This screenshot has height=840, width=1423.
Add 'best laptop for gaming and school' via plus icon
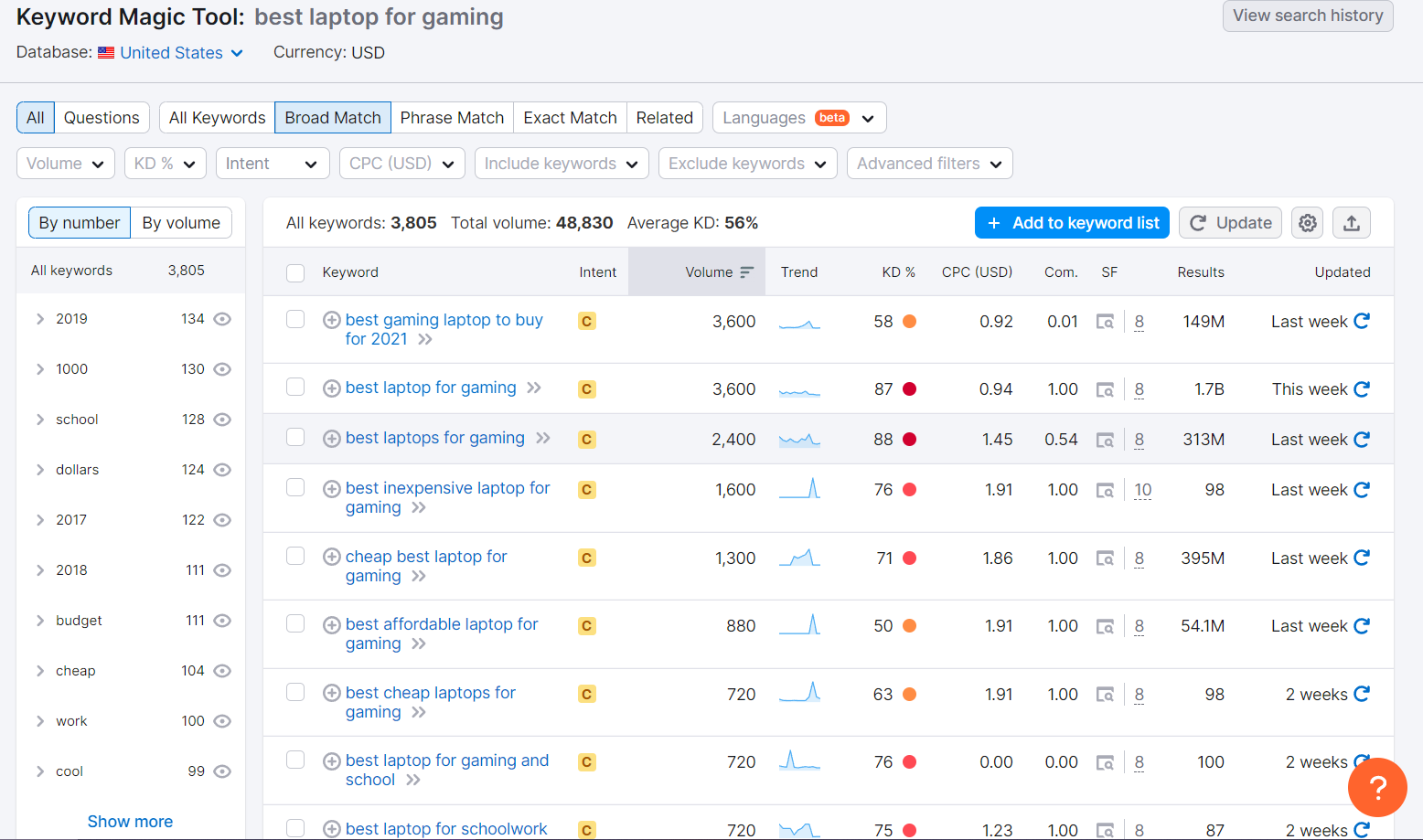coord(332,760)
